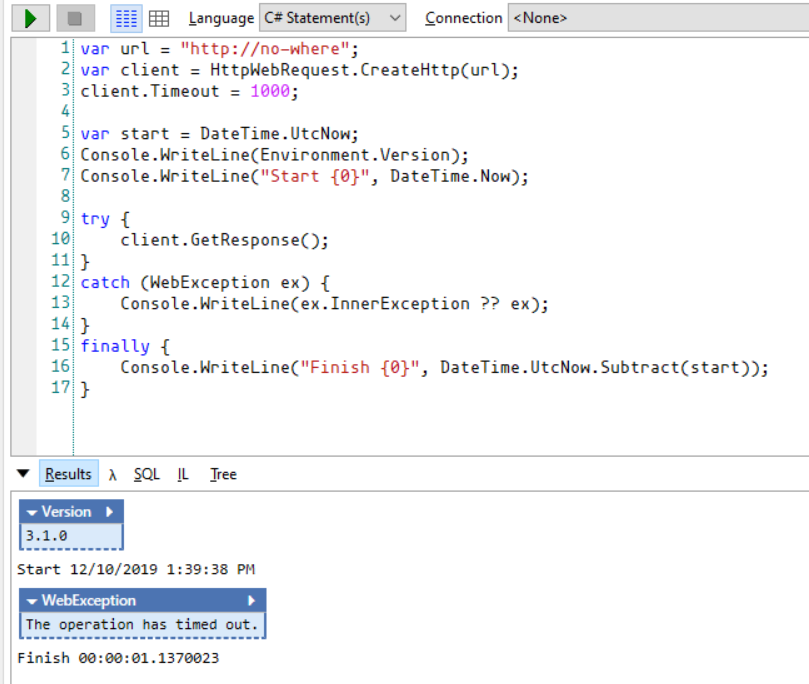Stop query execution with the gray square

(75, 18)
